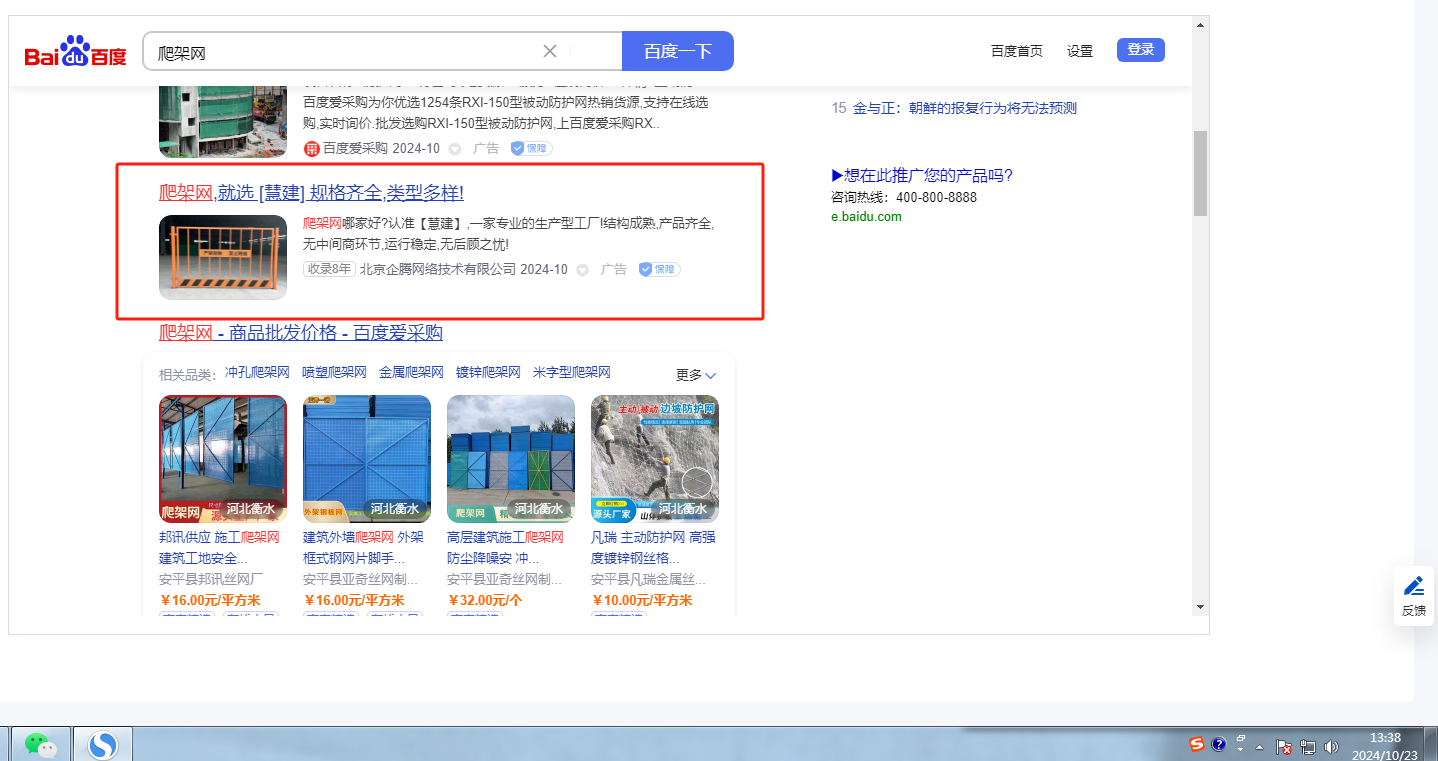Open the 高层建筑施工爬架网 product image
Screen dimensions: 1438x761
511,459
